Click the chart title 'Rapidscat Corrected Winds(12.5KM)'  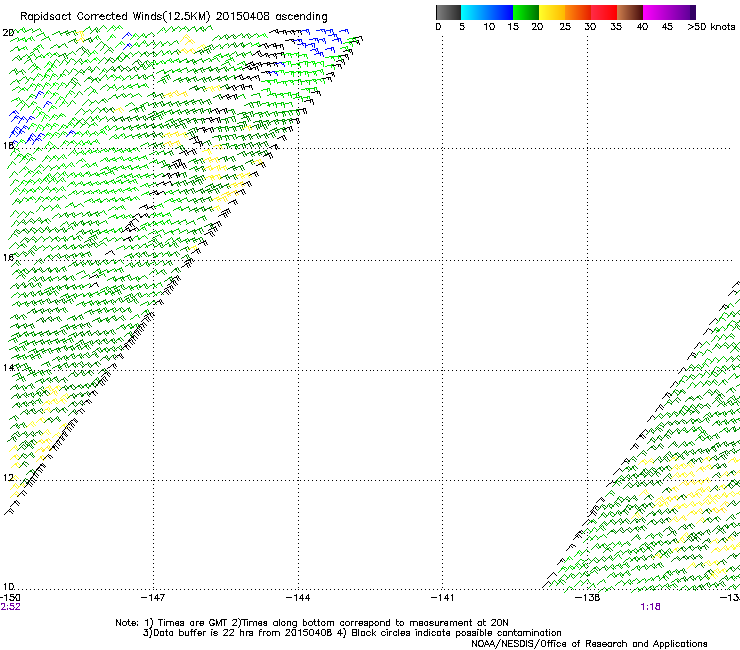[115, 17]
